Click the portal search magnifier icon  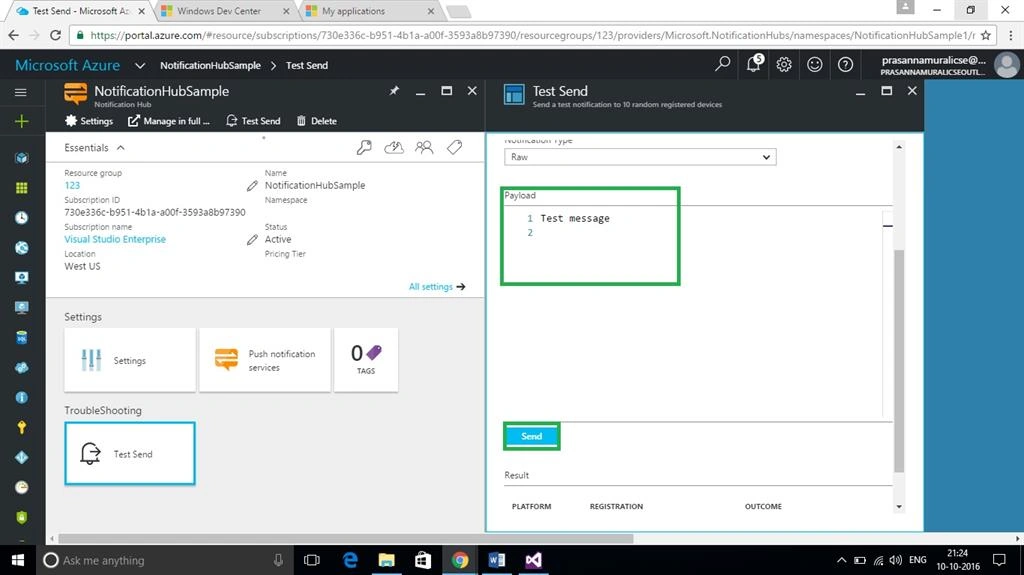[x=722, y=64]
